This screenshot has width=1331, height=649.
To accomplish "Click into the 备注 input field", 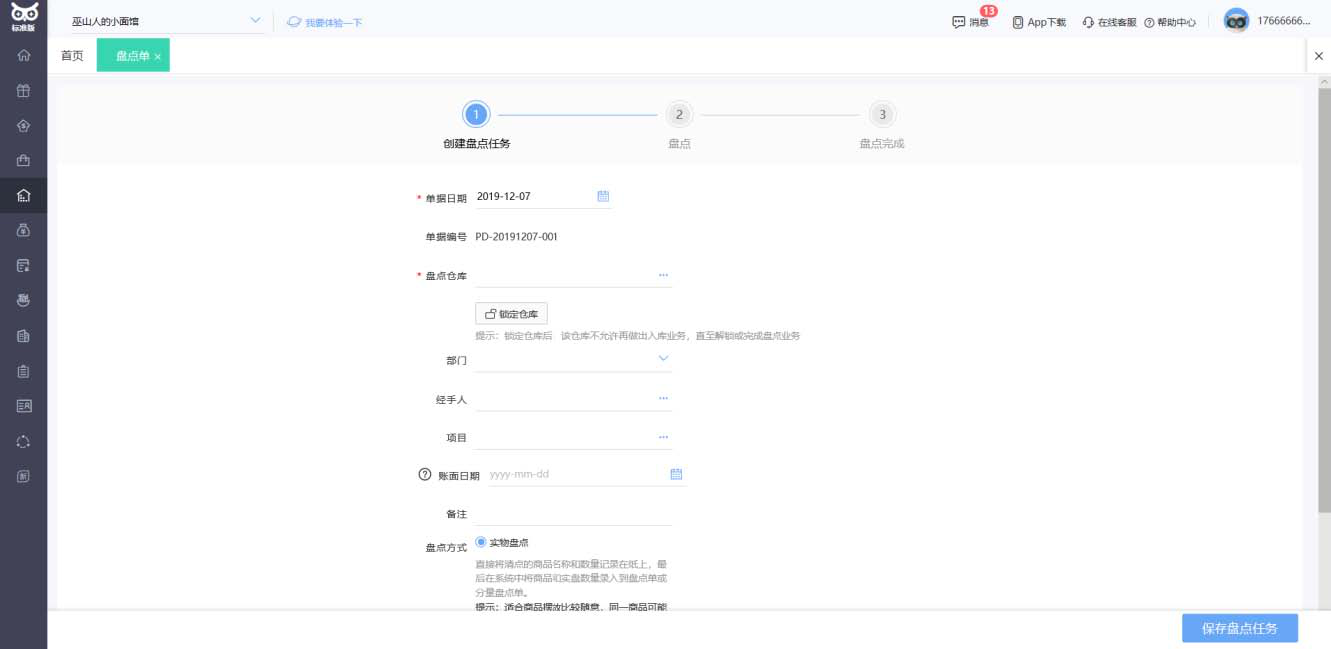I will click(573, 514).
